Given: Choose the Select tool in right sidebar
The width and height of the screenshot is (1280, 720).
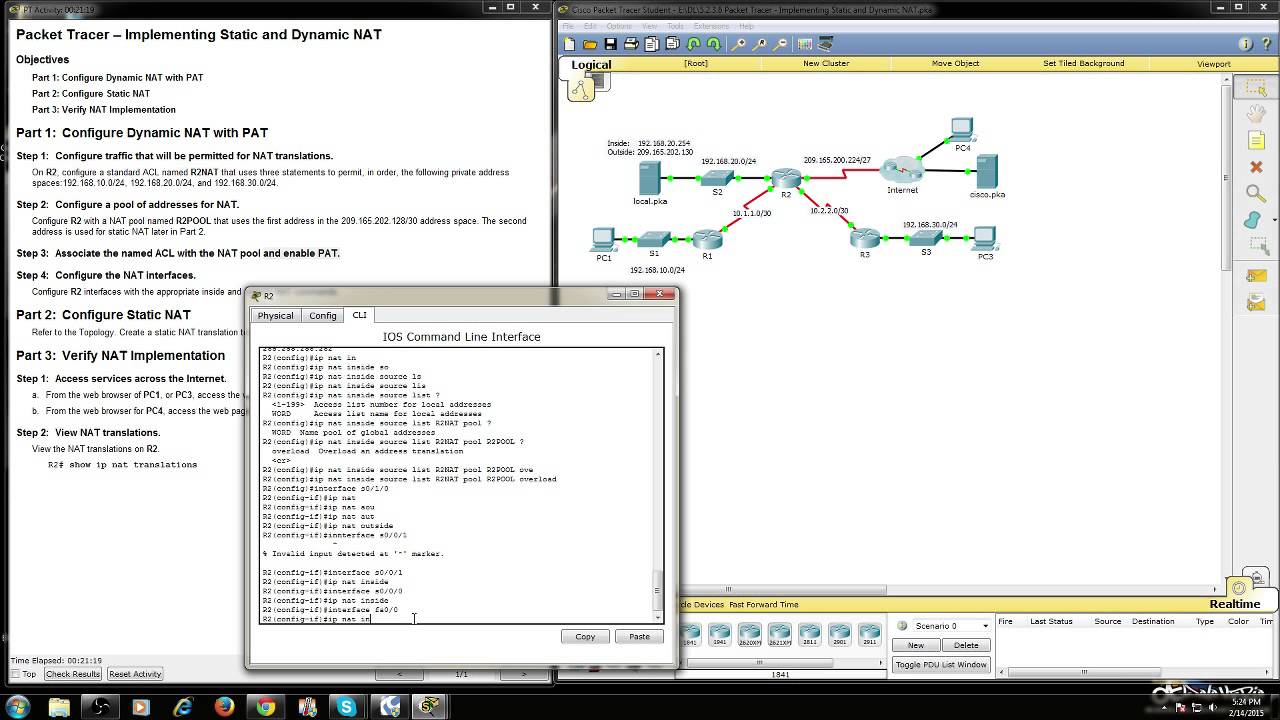Looking at the screenshot, I should tap(1256, 89).
